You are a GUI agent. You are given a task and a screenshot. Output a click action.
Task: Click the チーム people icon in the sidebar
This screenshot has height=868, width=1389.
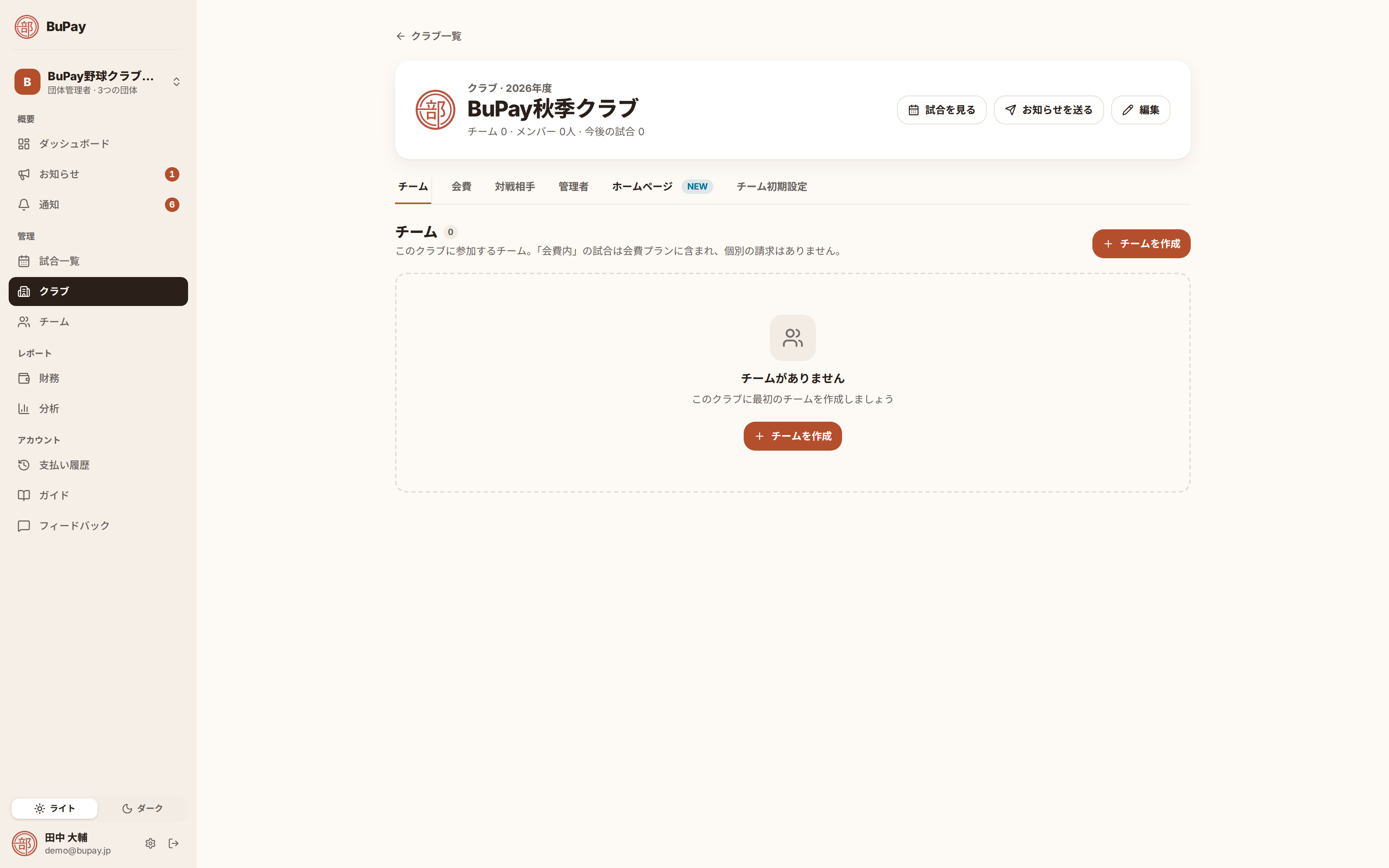coord(24,322)
